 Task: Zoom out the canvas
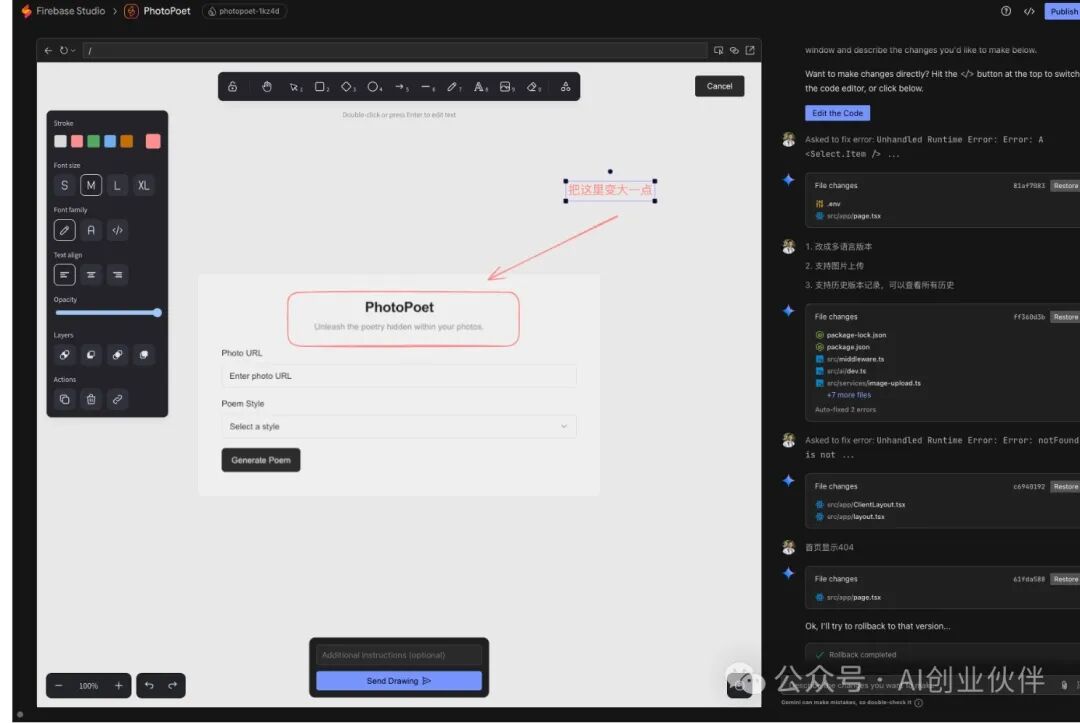[x=59, y=686]
